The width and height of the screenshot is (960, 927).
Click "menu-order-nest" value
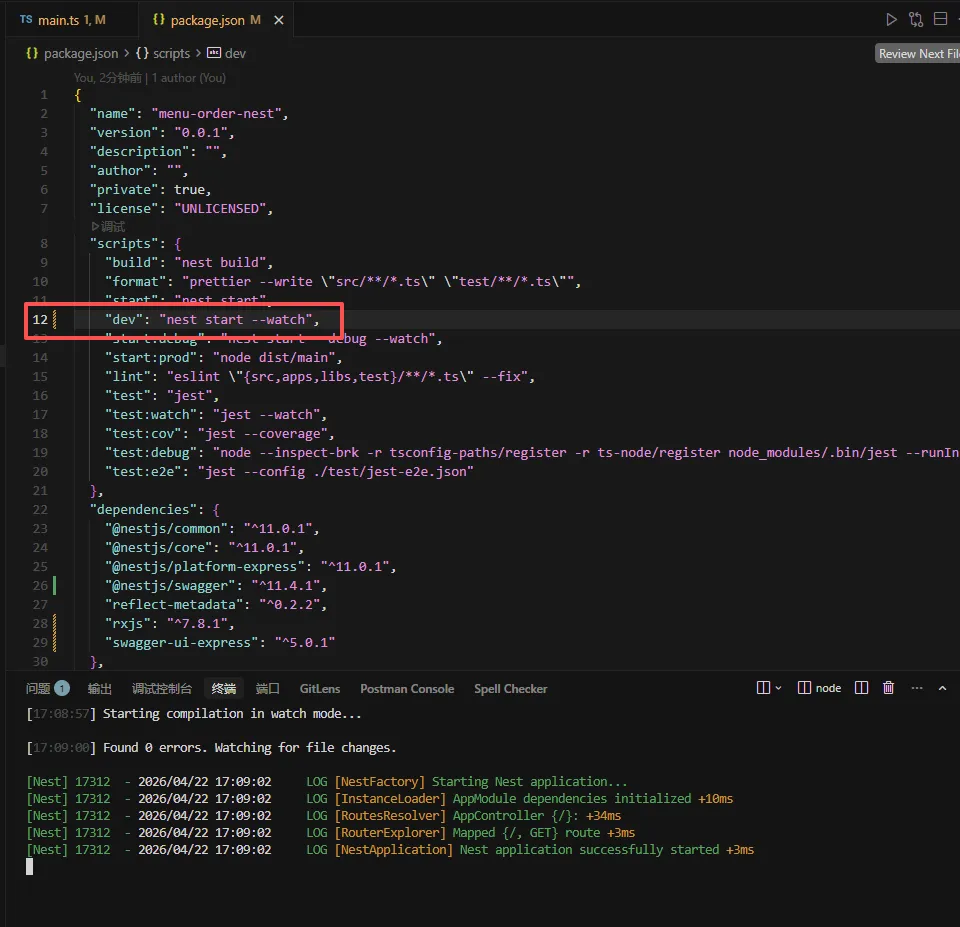[216, 113]
